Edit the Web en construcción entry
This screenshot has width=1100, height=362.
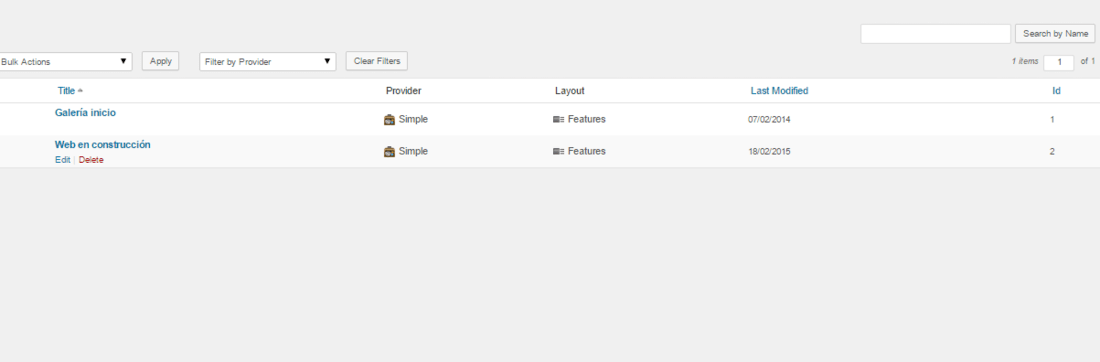(x=62, y=160)
